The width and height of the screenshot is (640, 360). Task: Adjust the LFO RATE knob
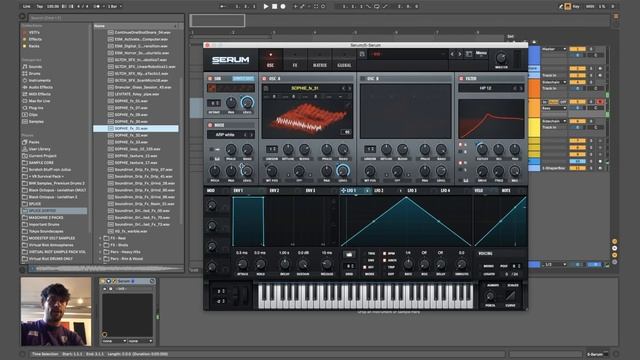pos(408,264)
